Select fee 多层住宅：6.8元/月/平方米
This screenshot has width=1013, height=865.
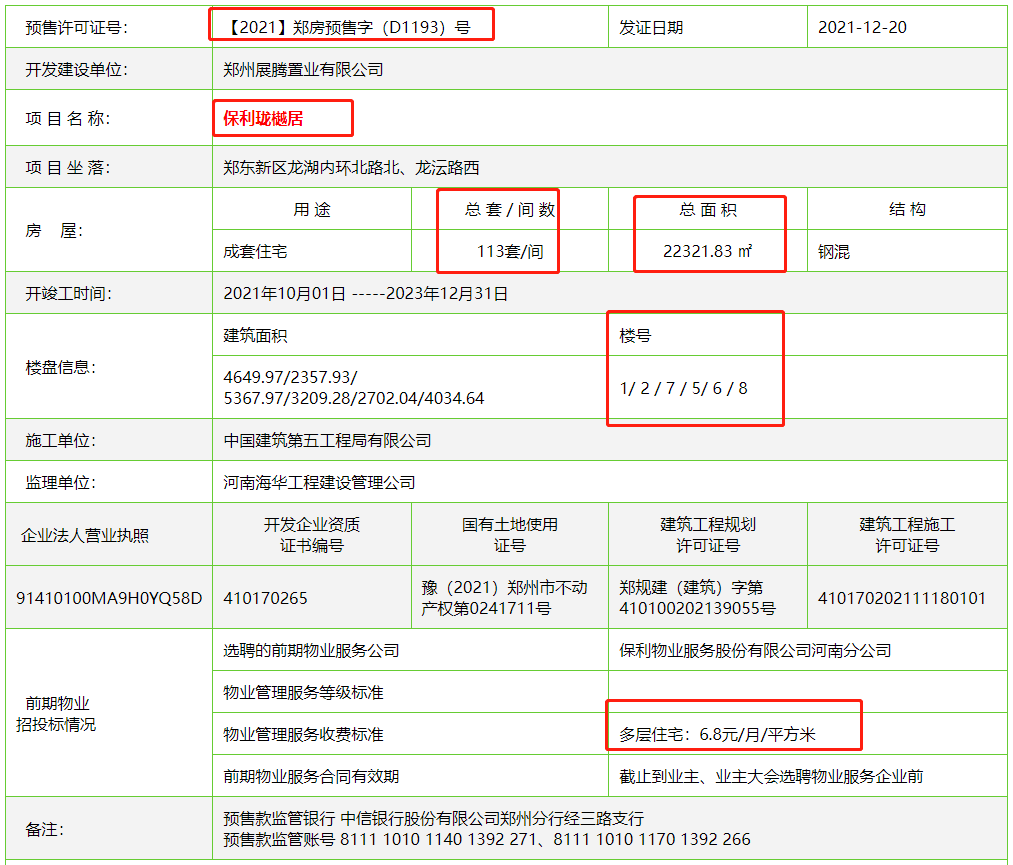(717, 734)
